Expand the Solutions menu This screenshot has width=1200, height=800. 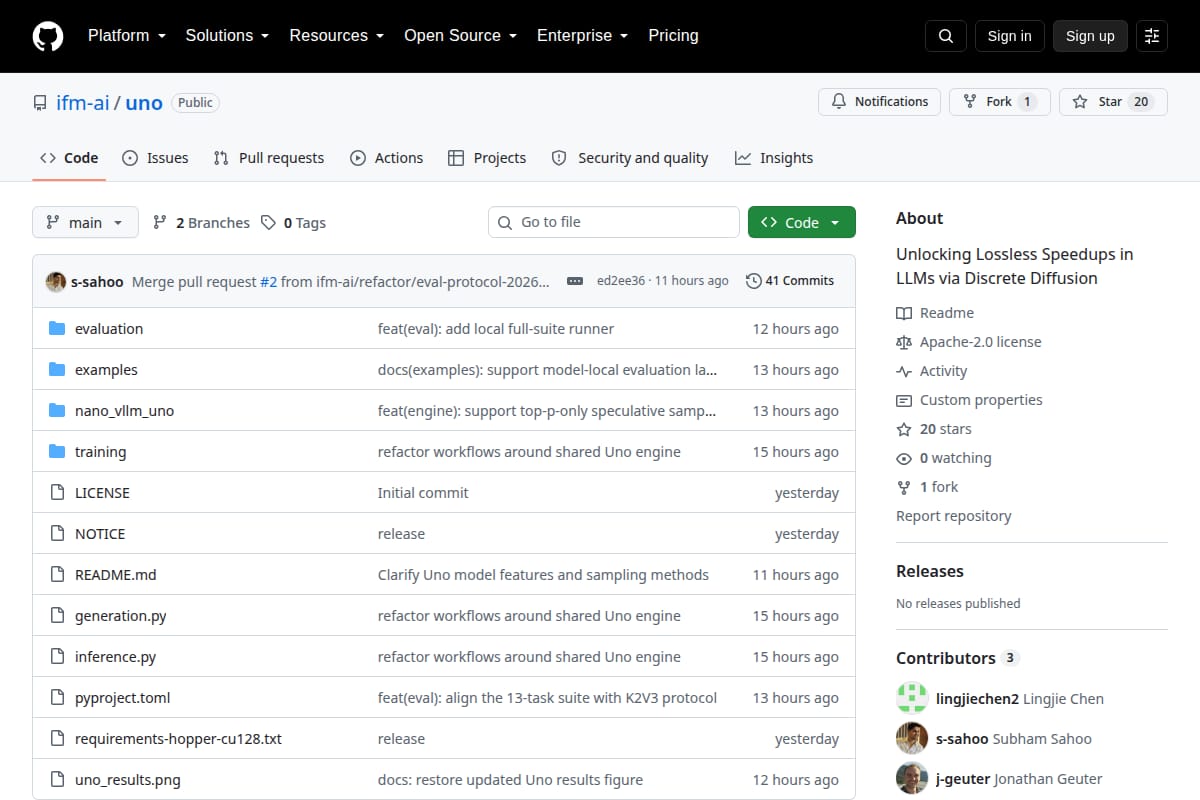coord(227,35)
